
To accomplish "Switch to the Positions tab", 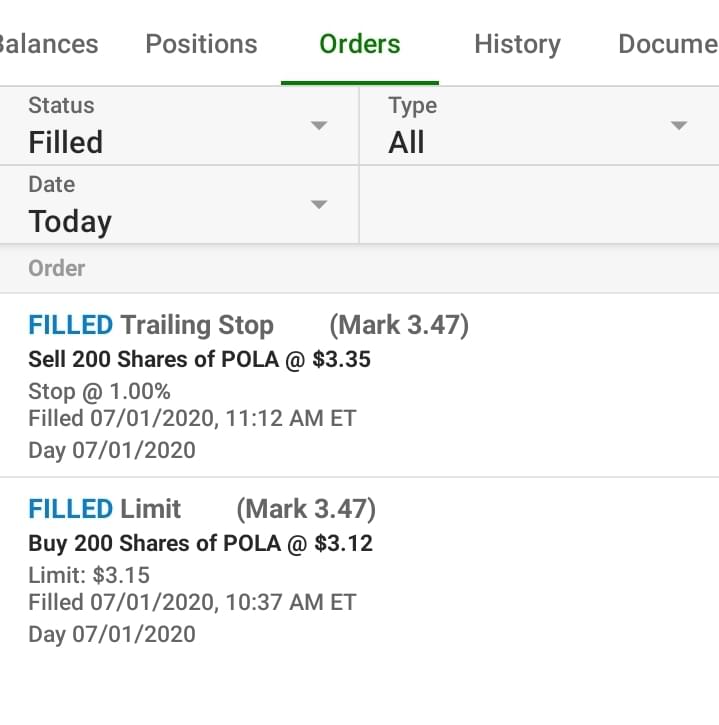I will (201, 44).
